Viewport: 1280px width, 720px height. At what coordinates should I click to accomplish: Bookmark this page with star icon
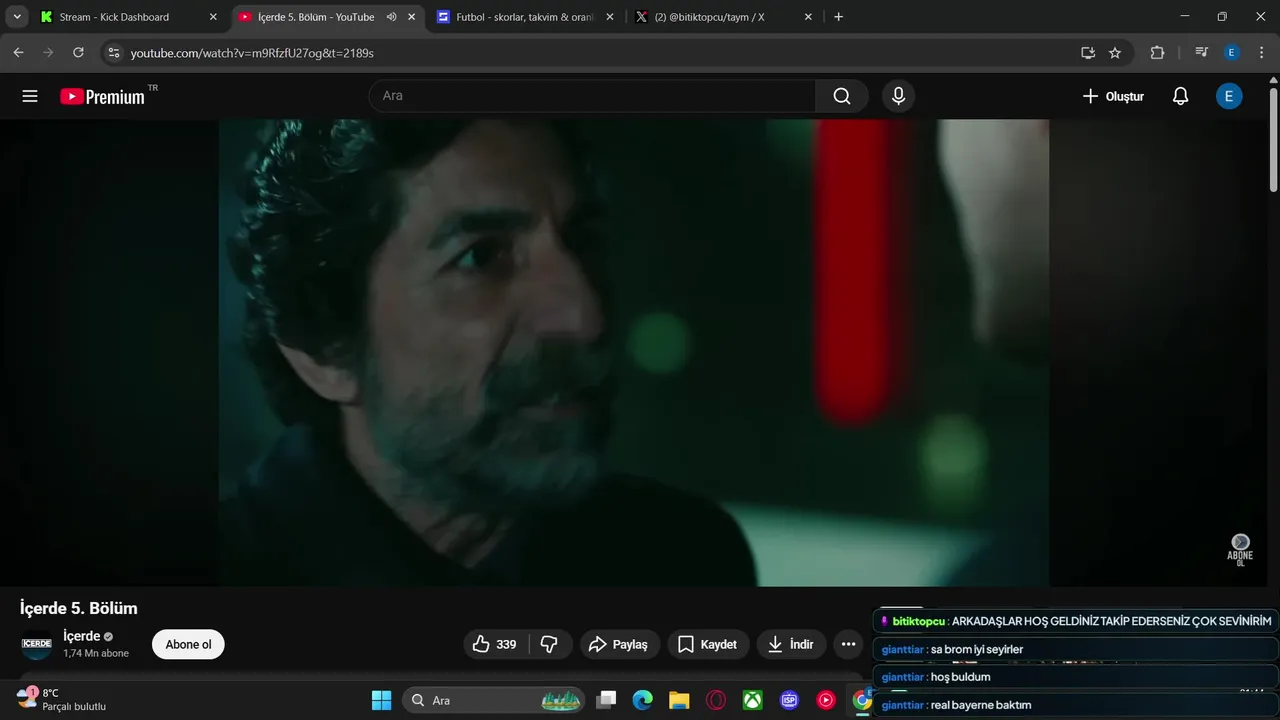point(1115,52)
